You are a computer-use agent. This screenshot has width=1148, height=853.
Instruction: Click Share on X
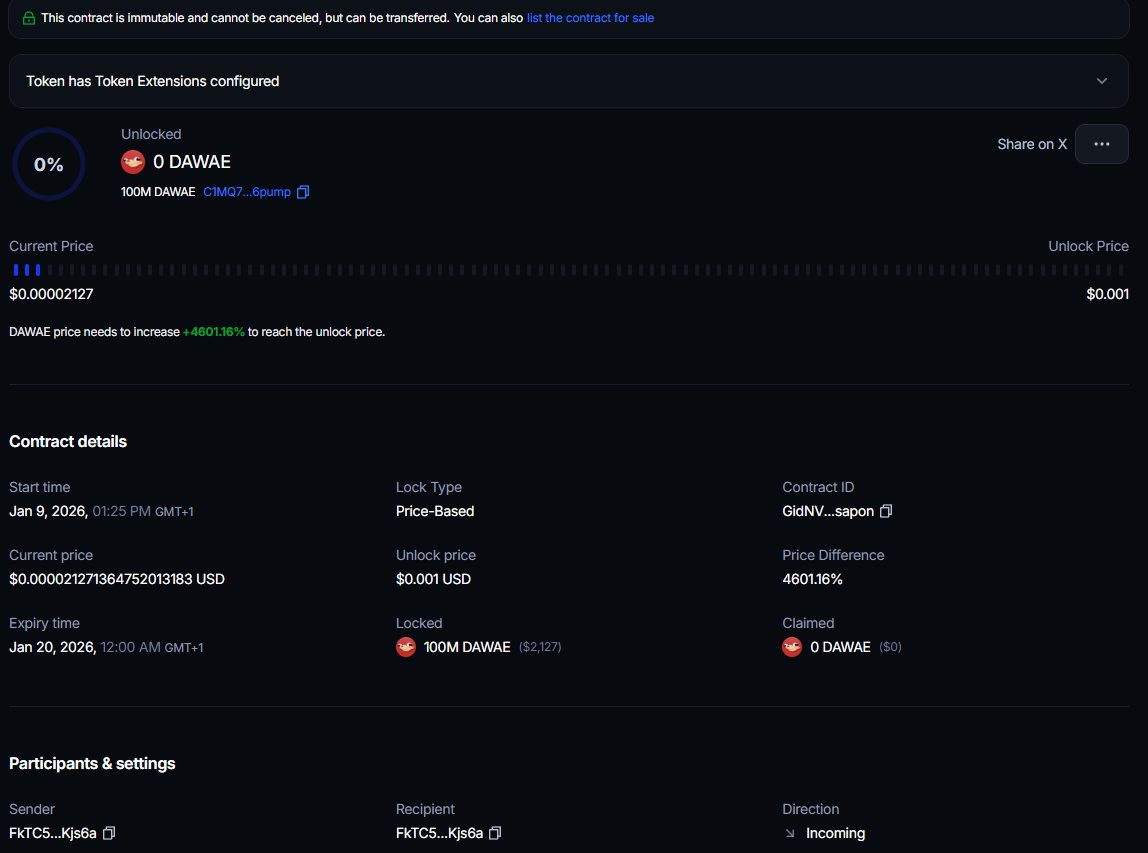point(1032,144)
